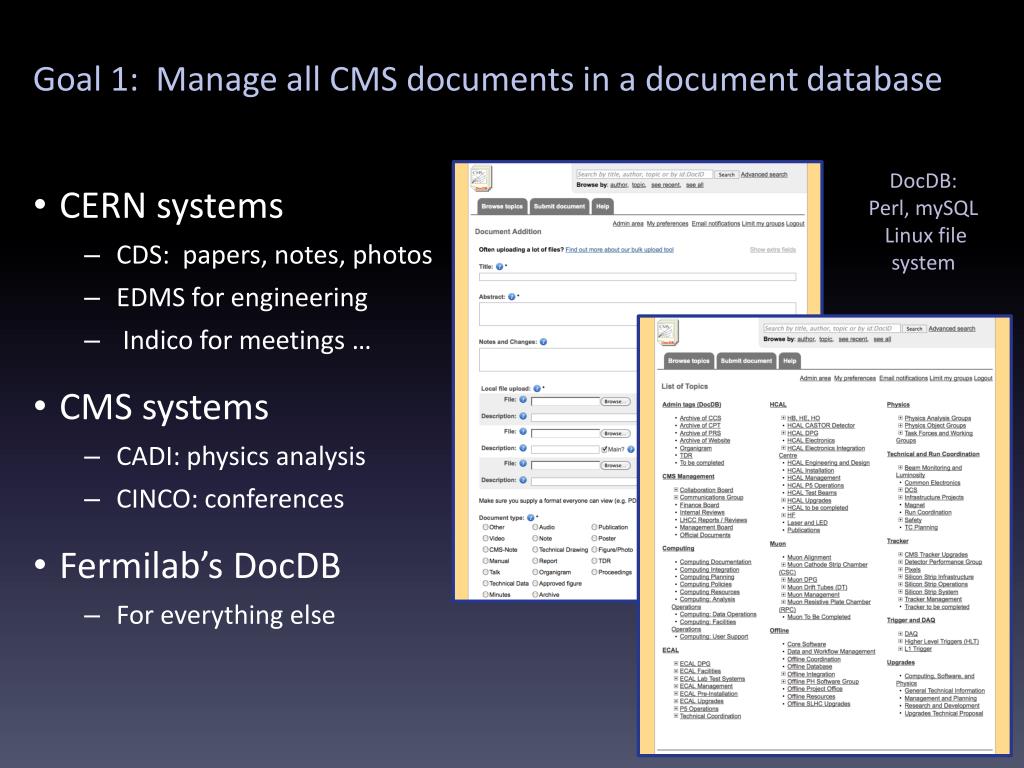The width and height of the screenshot is (1024, 768).
Task: Select the Poster radio button
Action: coord(594,538)
